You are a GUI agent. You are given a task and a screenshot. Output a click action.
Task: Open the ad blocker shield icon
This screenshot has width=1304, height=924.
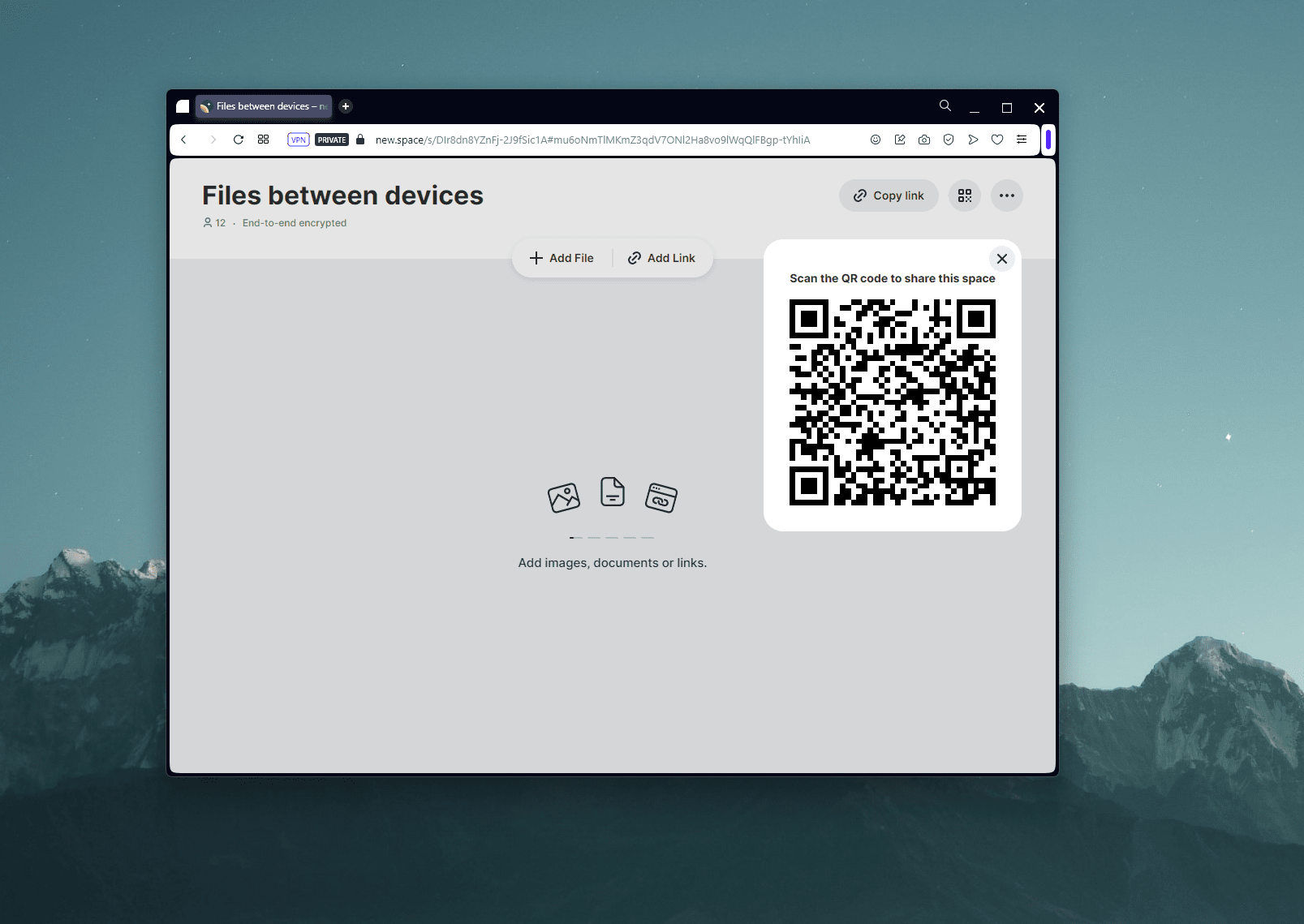click(x=949, y=140)
